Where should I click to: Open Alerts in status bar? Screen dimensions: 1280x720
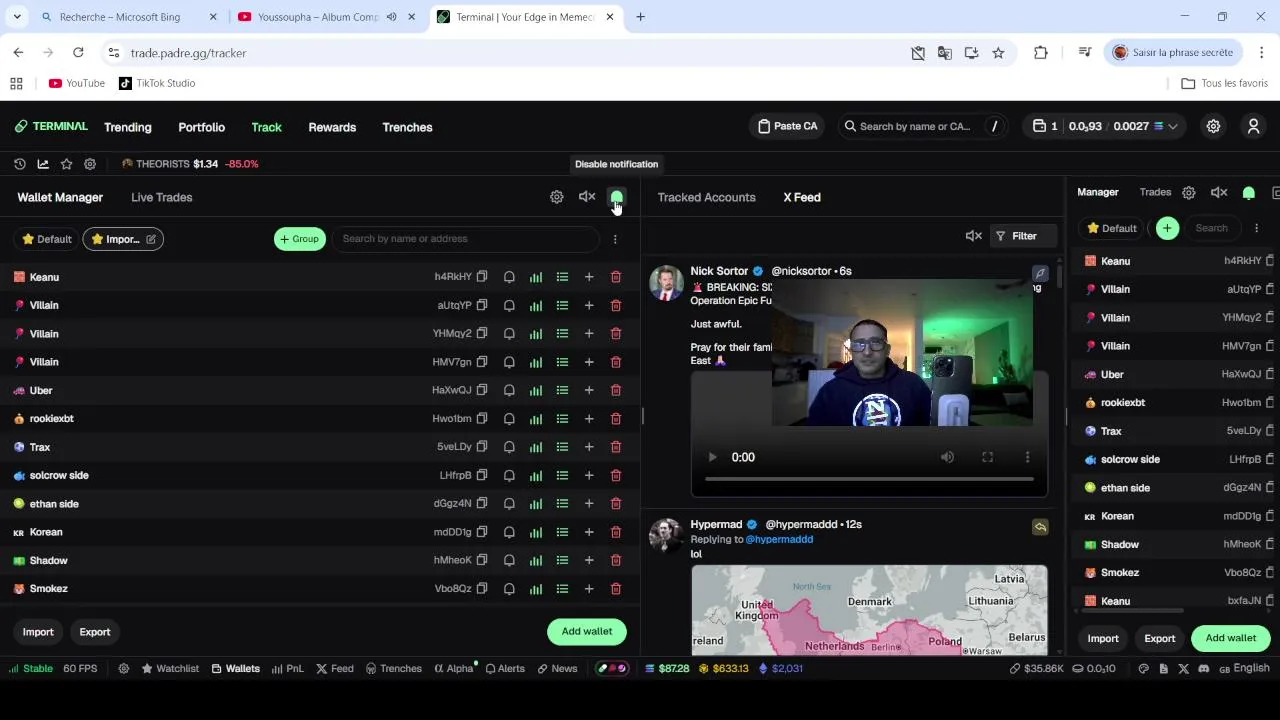505,668
